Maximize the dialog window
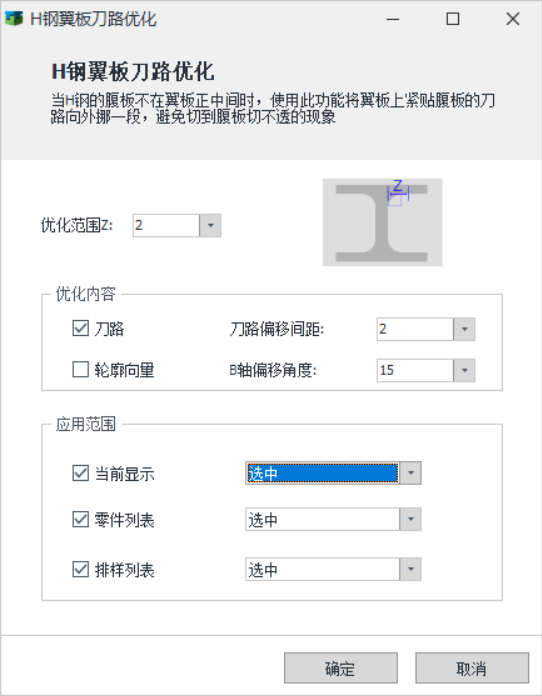 click(x=453, y=19)
